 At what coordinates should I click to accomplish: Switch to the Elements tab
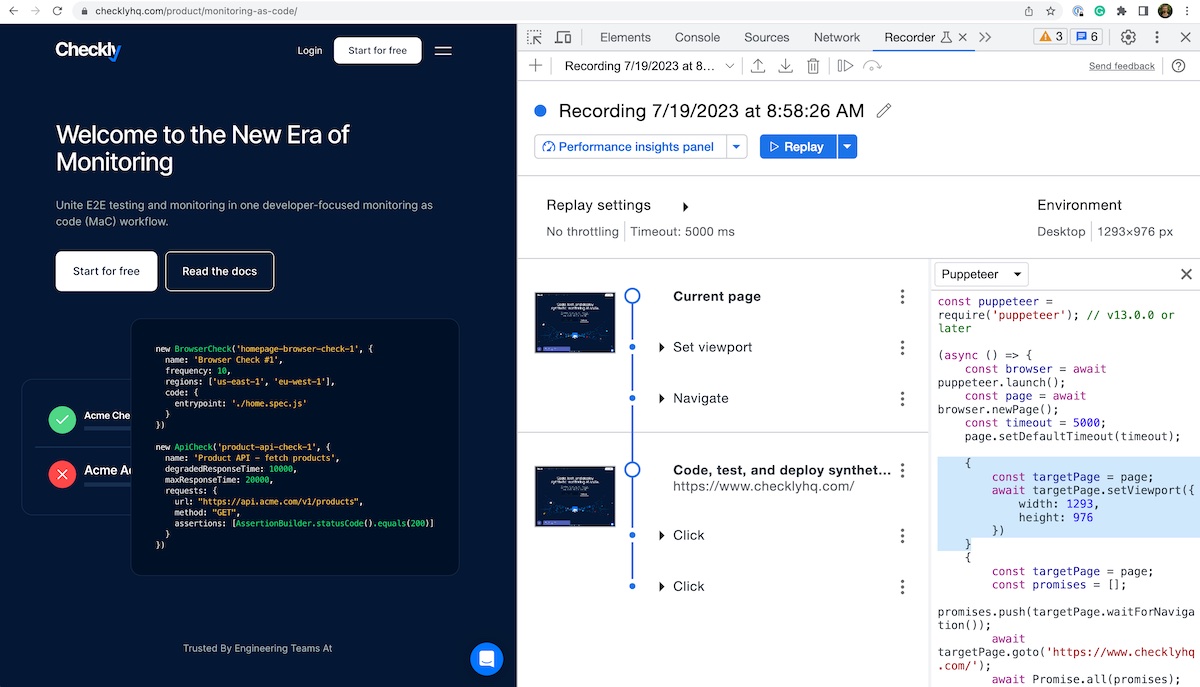click(x=625, y=37)
